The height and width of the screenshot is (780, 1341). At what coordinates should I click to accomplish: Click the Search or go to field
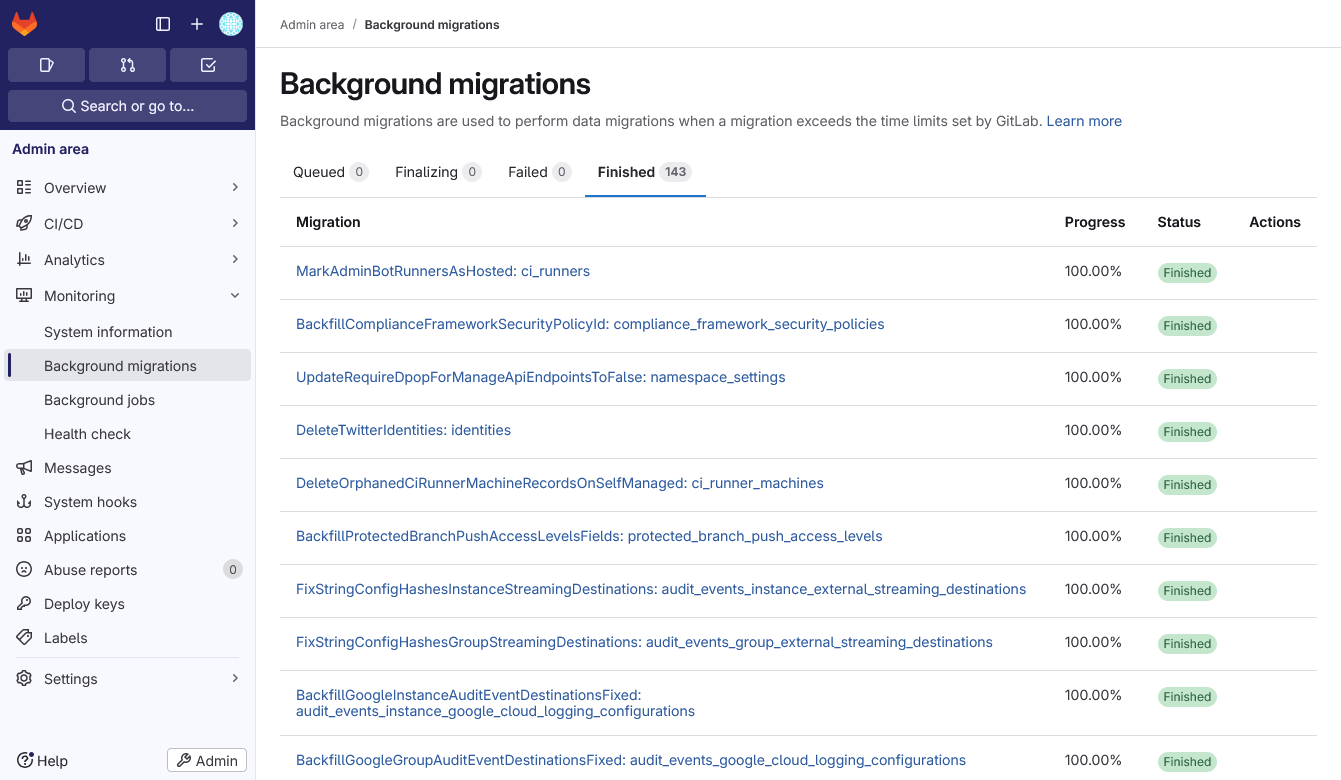click(x=127, y=105)
